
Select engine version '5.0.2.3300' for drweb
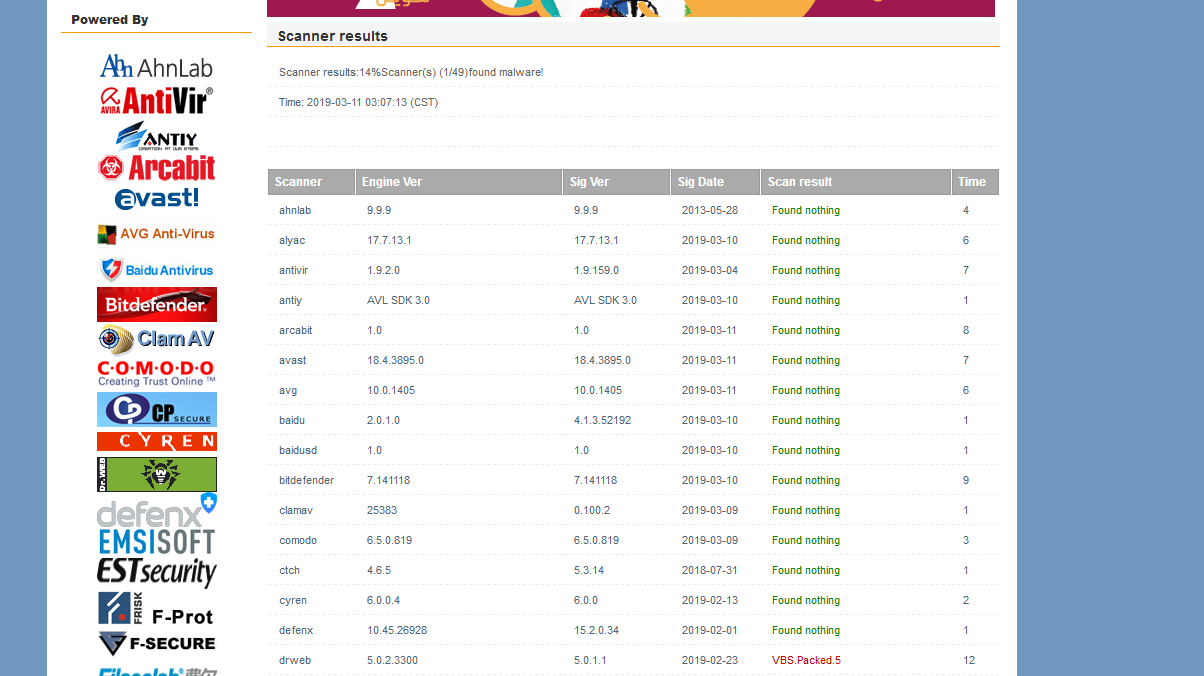click(392, 660)
